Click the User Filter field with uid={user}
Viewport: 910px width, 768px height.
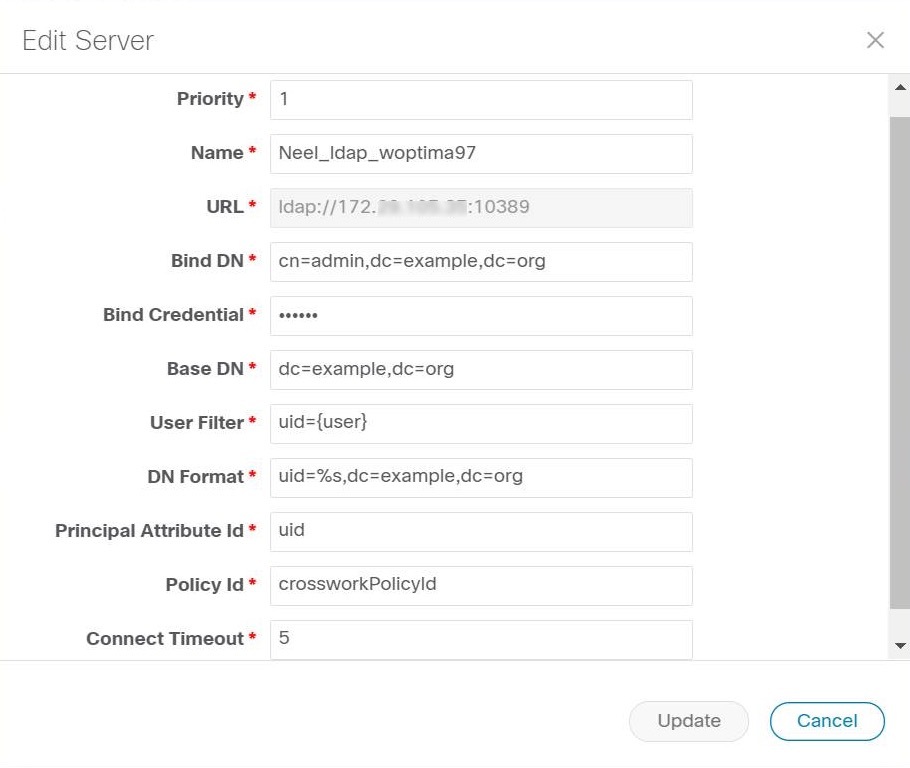click(480, 423)
